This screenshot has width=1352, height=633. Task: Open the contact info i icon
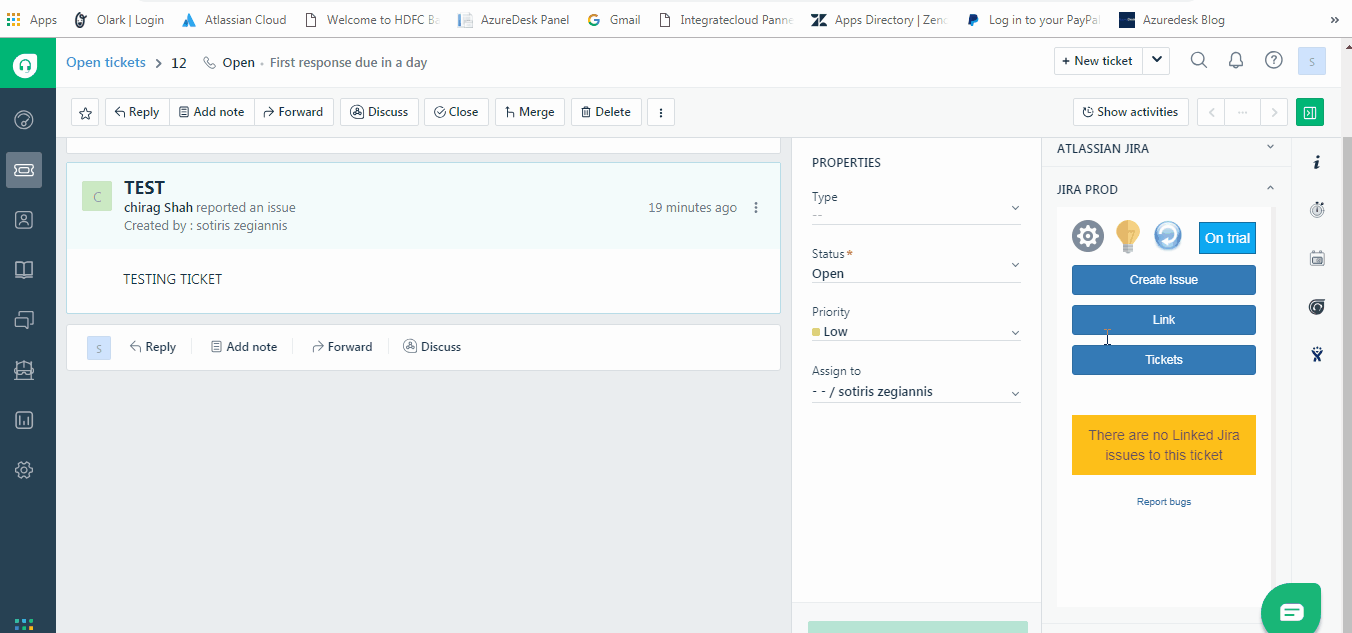click(1317, 162)
